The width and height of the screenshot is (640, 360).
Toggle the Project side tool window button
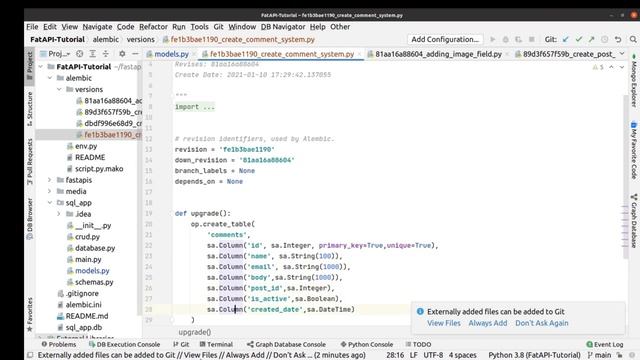click(29, 67)
